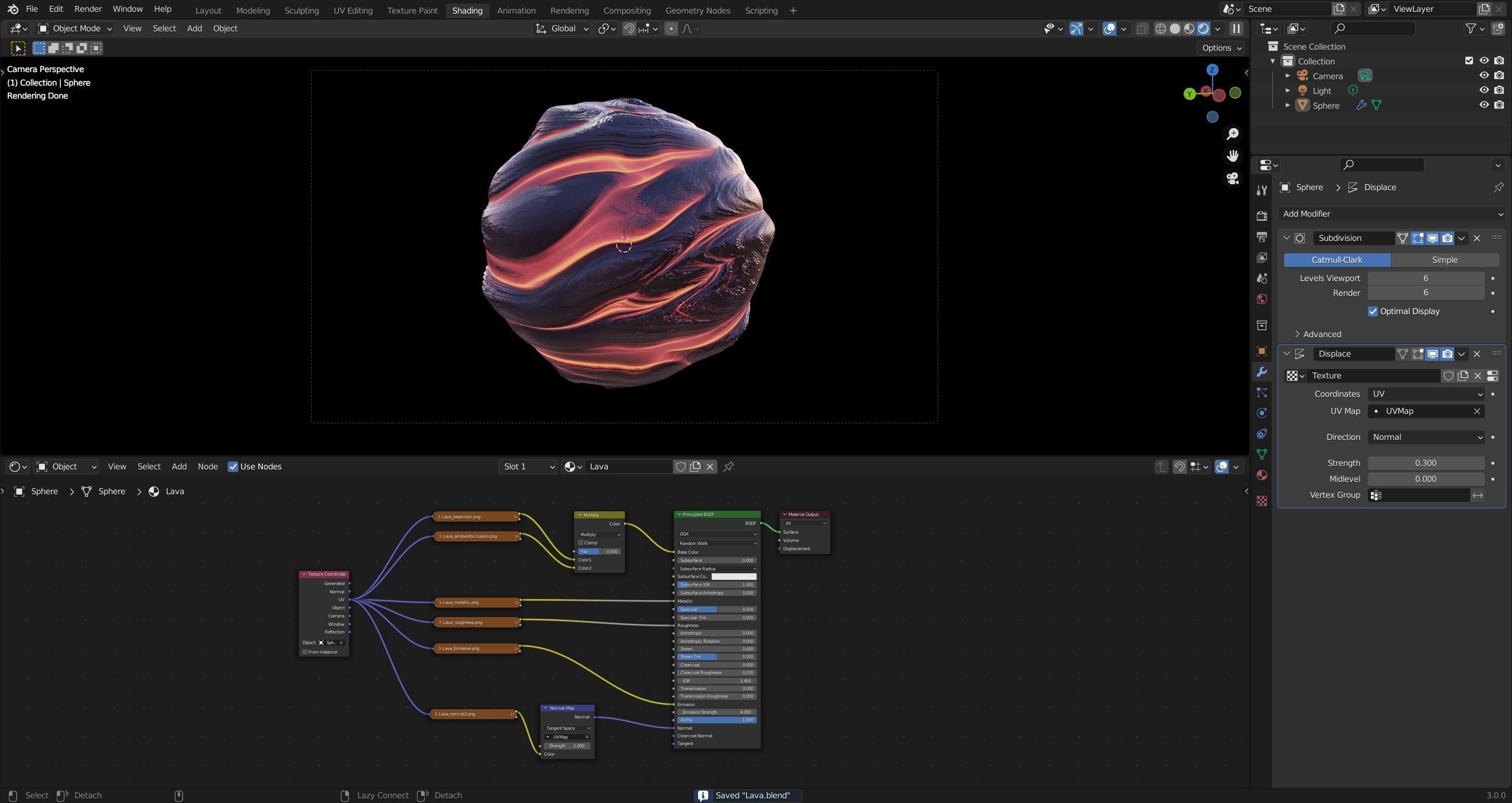Open Render properties tab icon
The height and width of the screenshot is (803, 1512).
pyautogui.click(x=1262, y=216)
